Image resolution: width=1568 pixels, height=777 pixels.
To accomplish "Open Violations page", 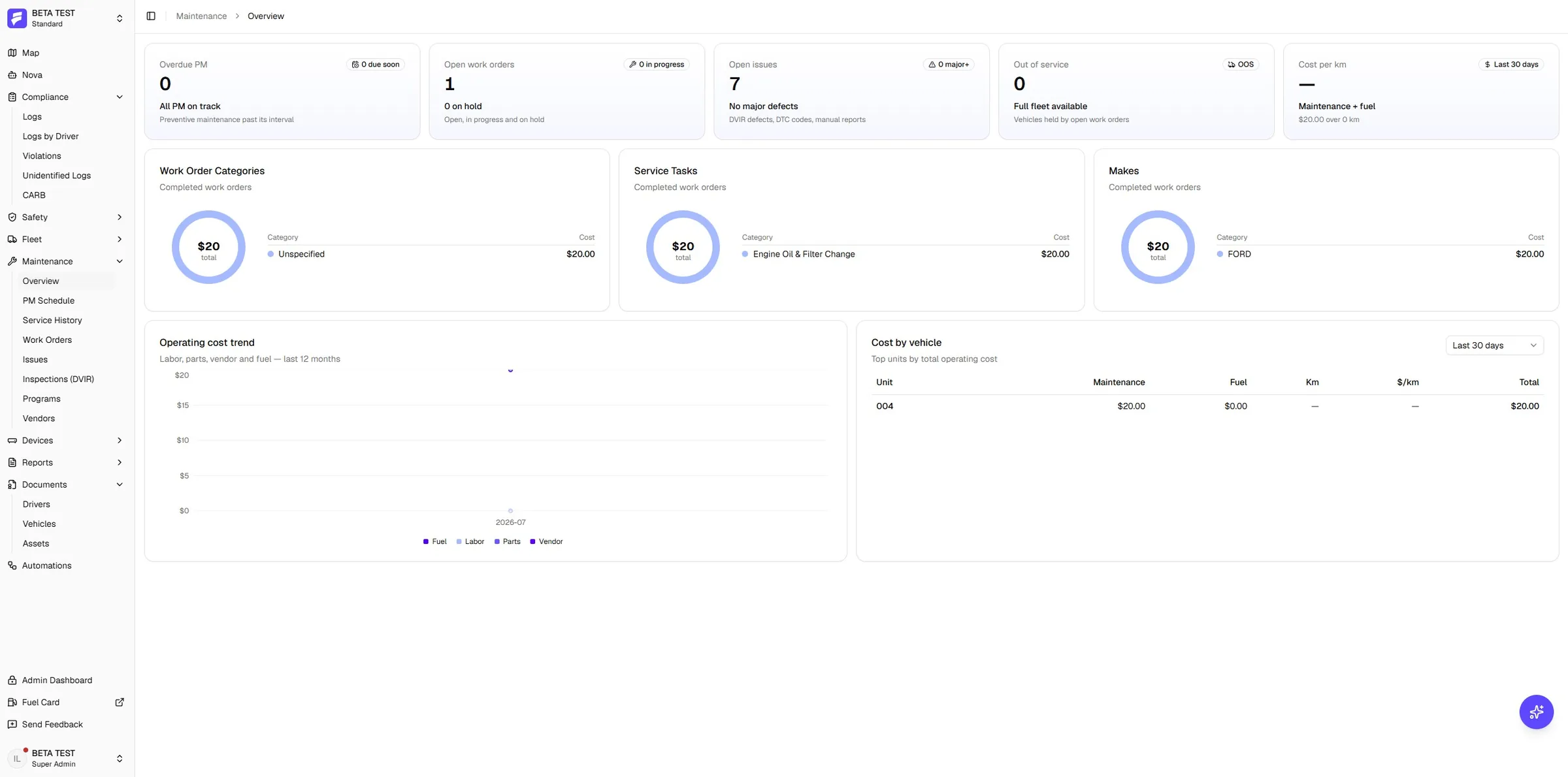I will pyautogui.click(x=42, y=156).
